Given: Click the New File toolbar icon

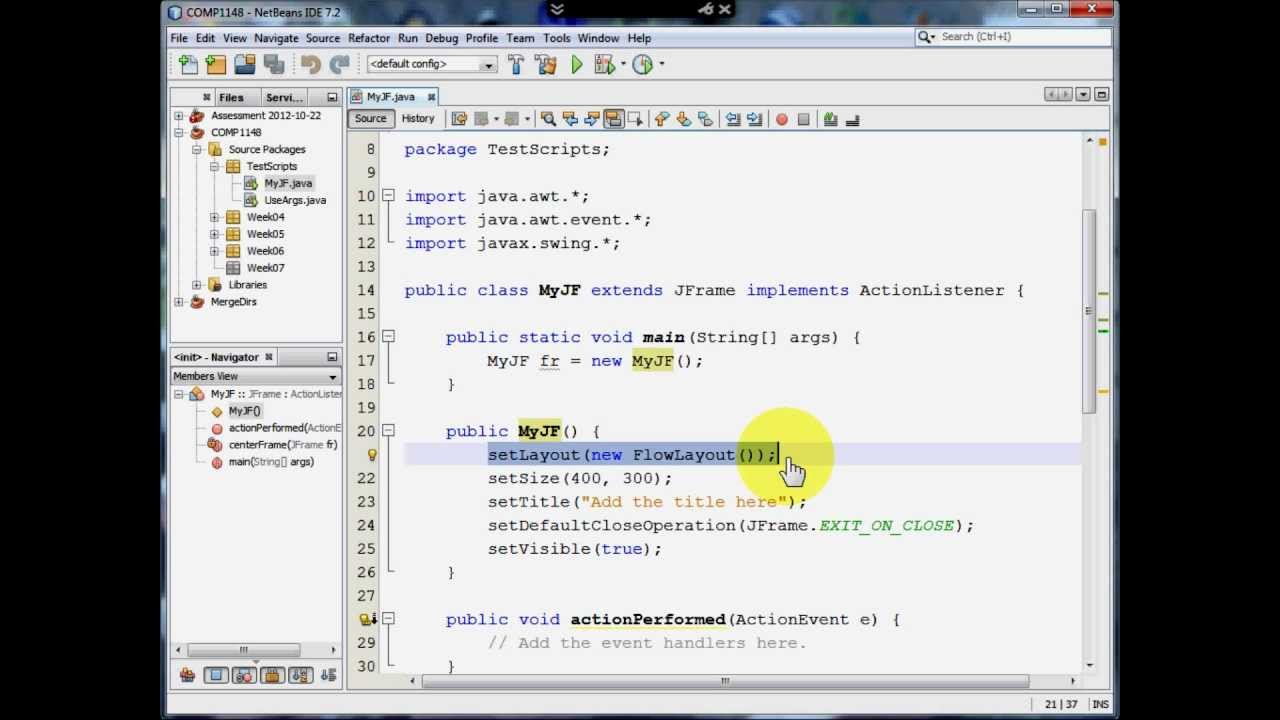Looking at the screenshot, I should [188, 64].
